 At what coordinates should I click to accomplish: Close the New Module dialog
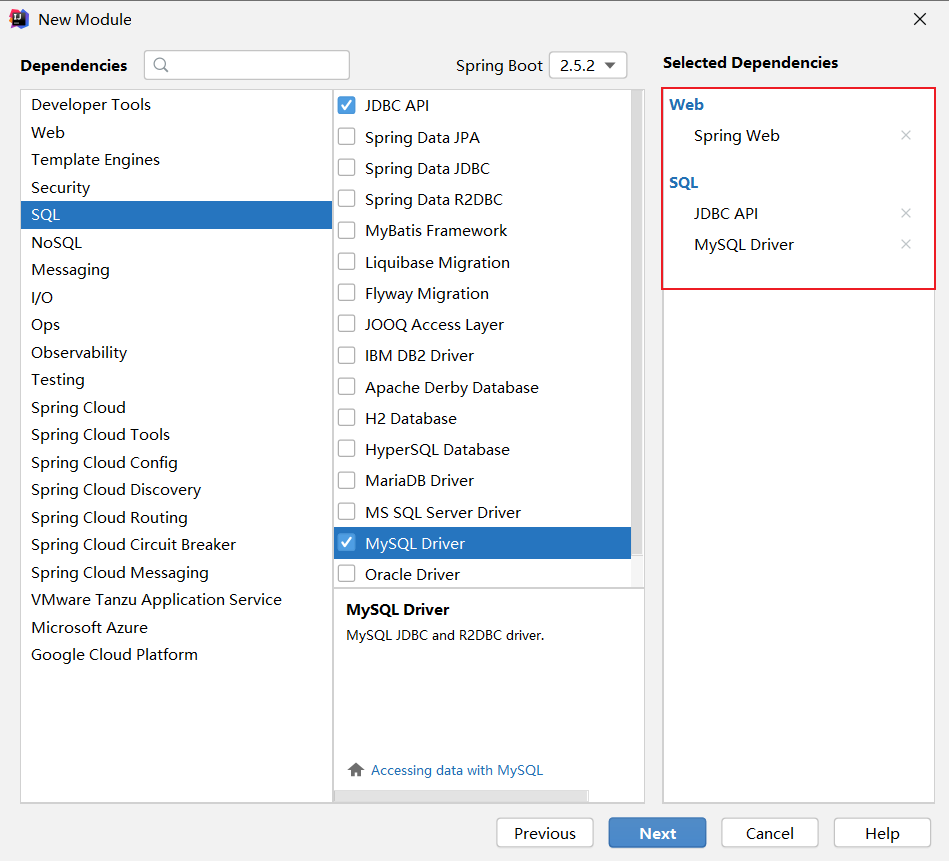[x=920, y=19]
